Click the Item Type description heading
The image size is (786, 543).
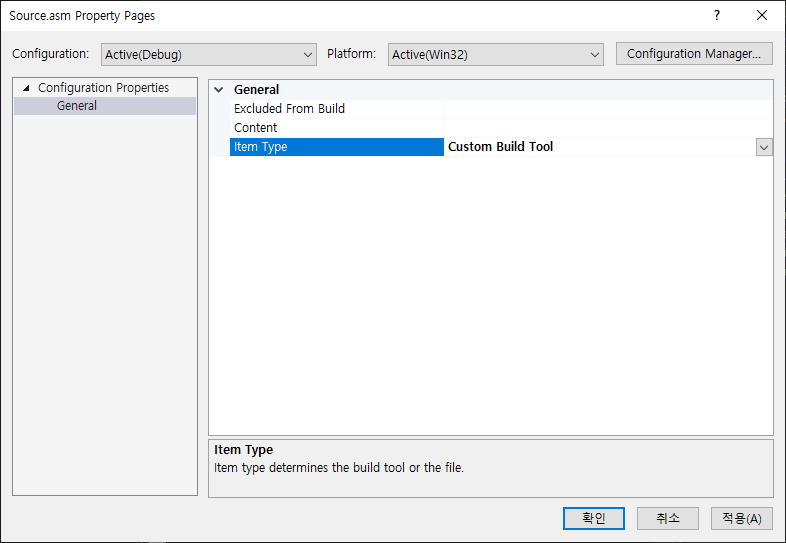[x=244, y=450]
